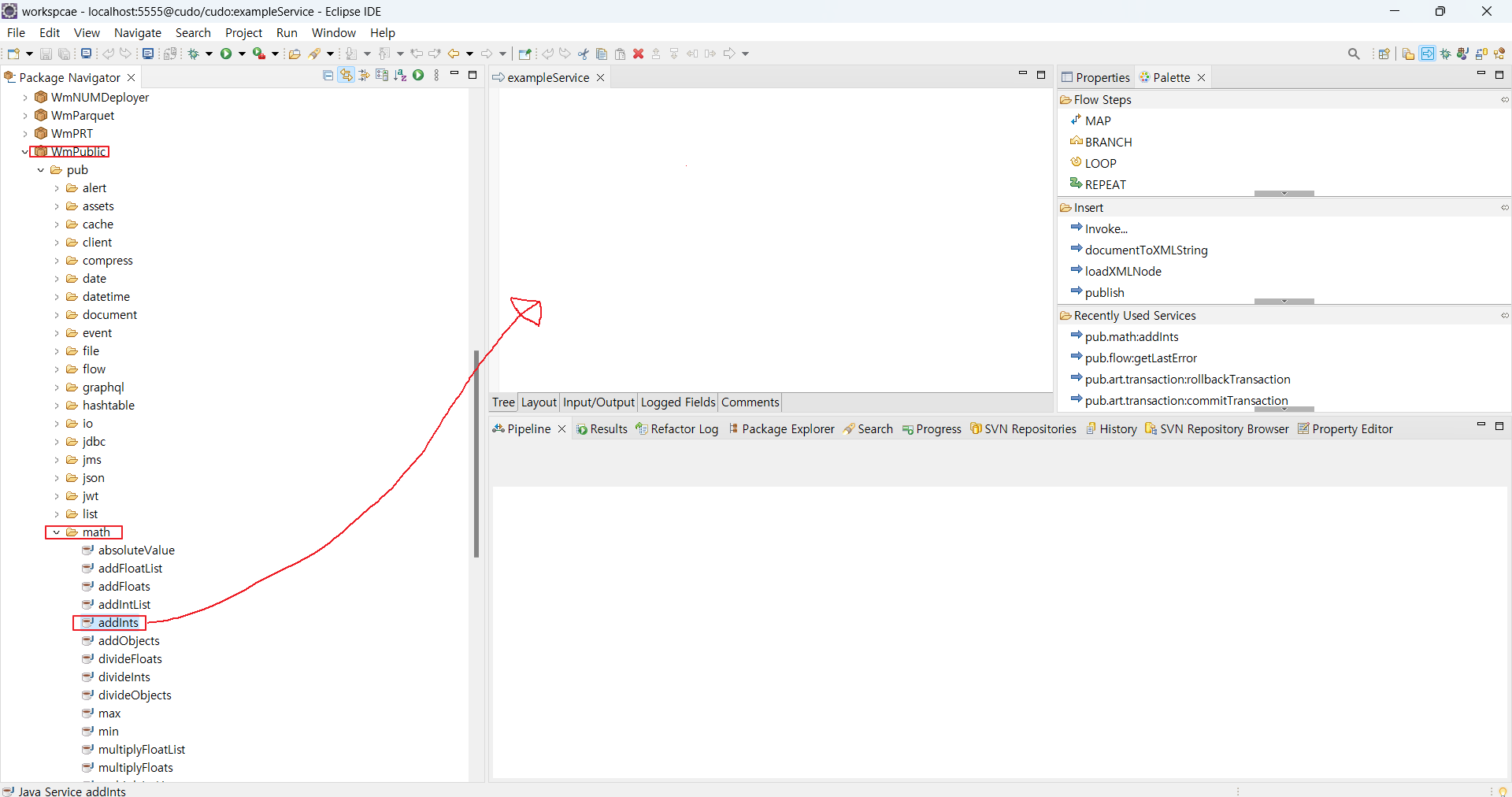Select documentToXMLString in Insert drawer
Image resolution: width=1512 pixels, height=797 pixels.
click(1139, 250)
